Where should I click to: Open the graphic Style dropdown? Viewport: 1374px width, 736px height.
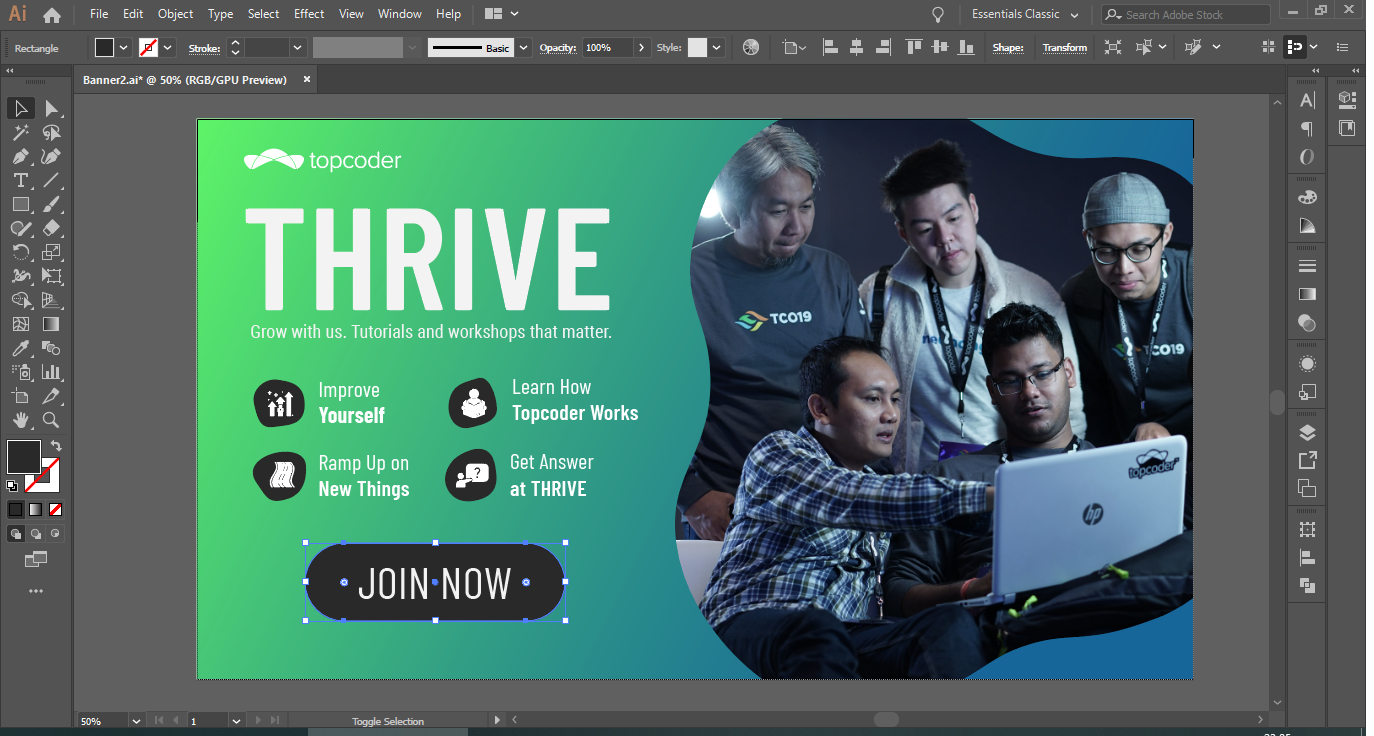coord(716,47)
